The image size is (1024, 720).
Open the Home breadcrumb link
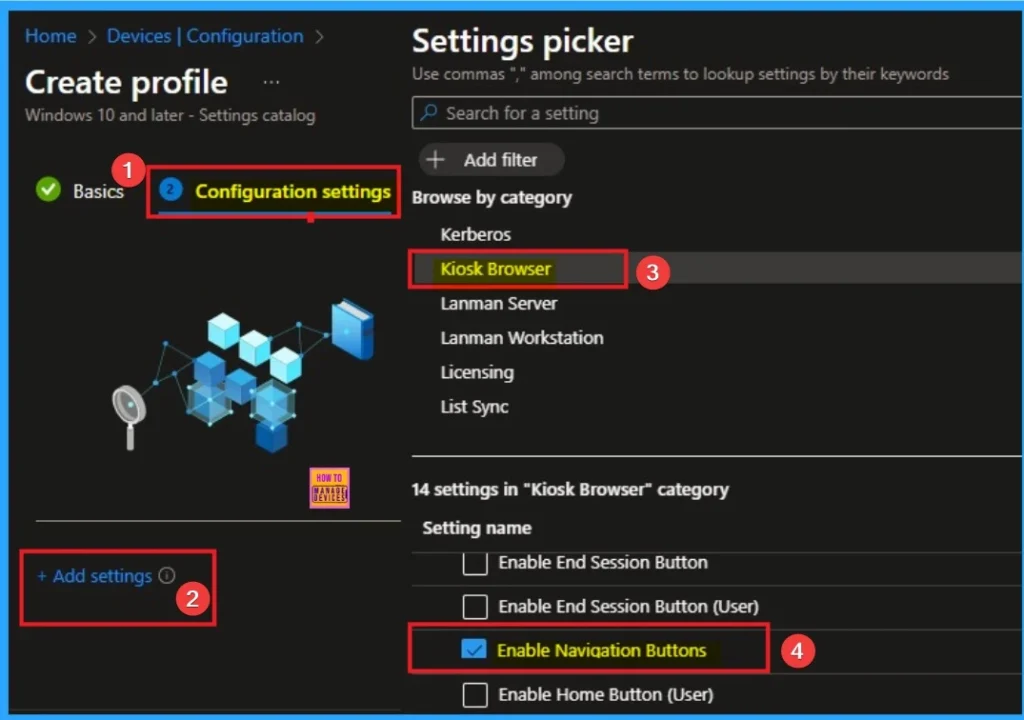[x=50, y=36]
